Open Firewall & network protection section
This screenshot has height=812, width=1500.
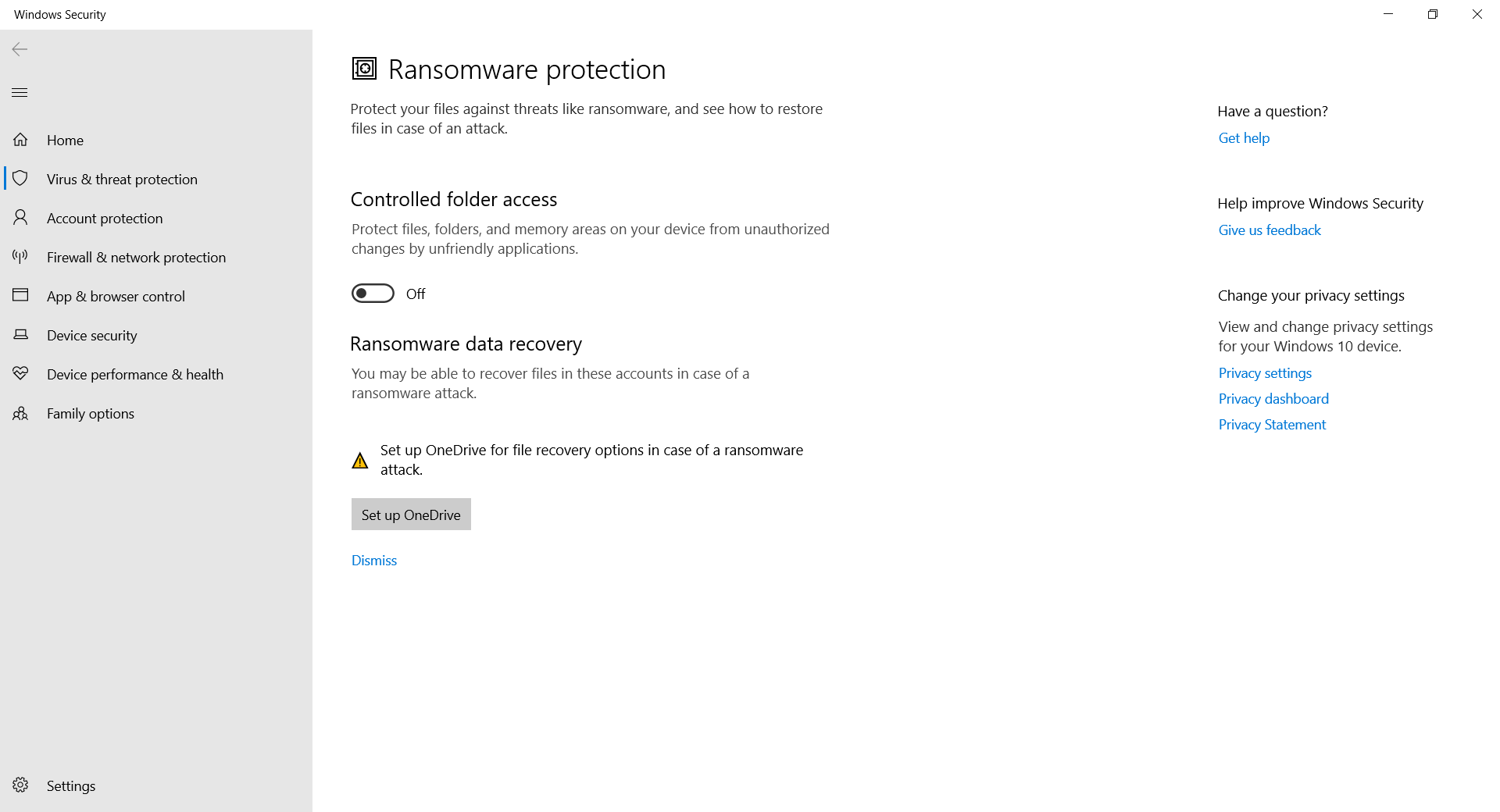[x=136, y=257]
